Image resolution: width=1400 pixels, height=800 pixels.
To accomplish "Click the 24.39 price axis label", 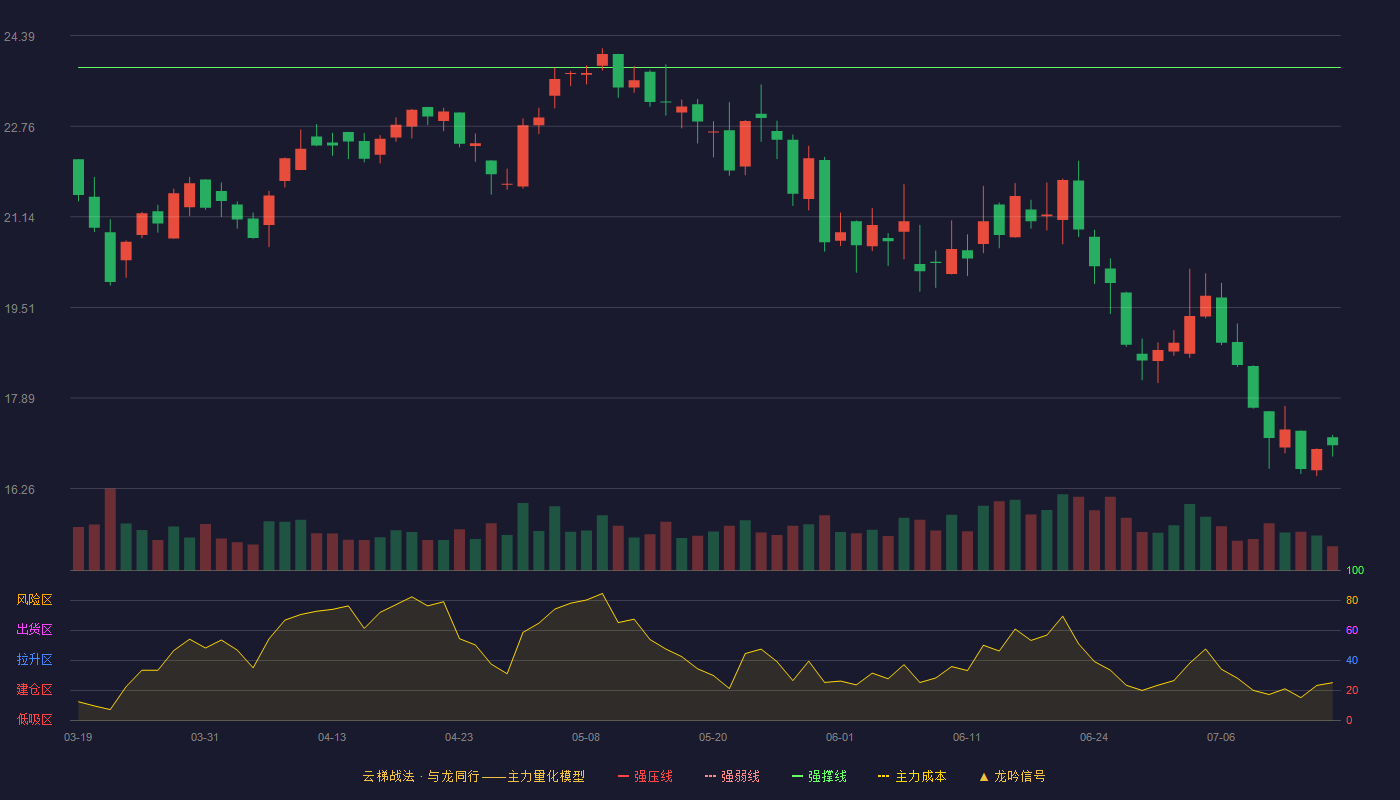I will 19,37.
